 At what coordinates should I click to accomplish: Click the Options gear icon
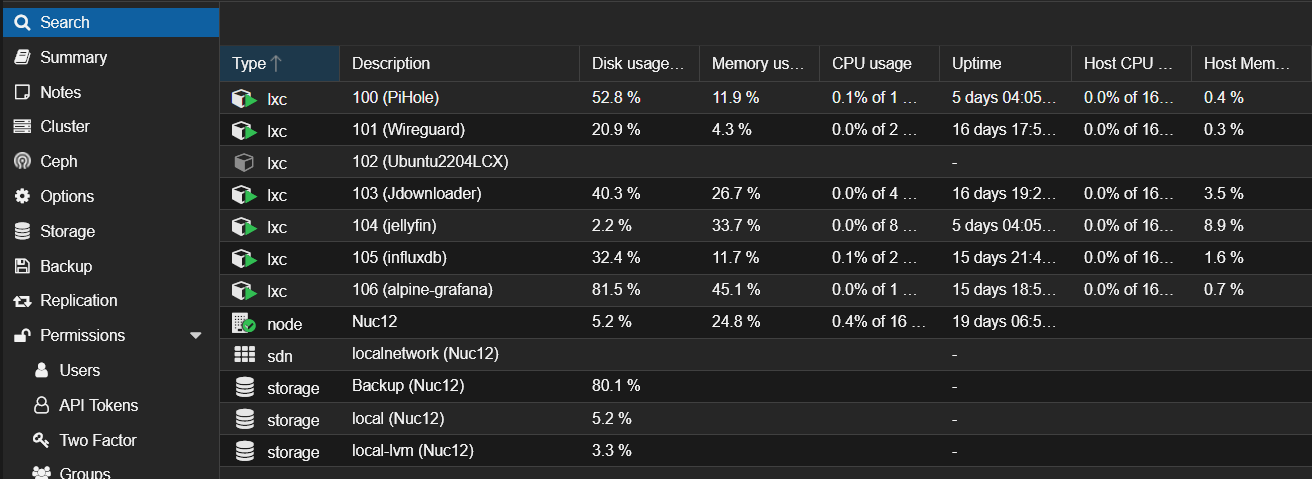22,196
